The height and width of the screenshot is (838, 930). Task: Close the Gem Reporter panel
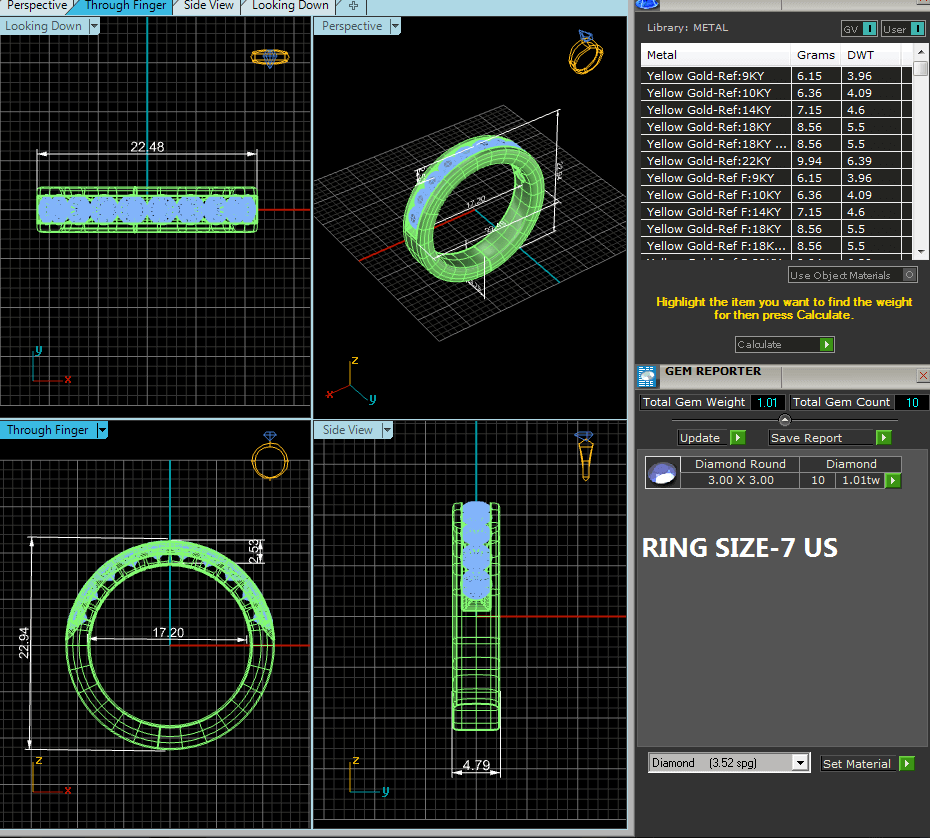tap(922, 375)
